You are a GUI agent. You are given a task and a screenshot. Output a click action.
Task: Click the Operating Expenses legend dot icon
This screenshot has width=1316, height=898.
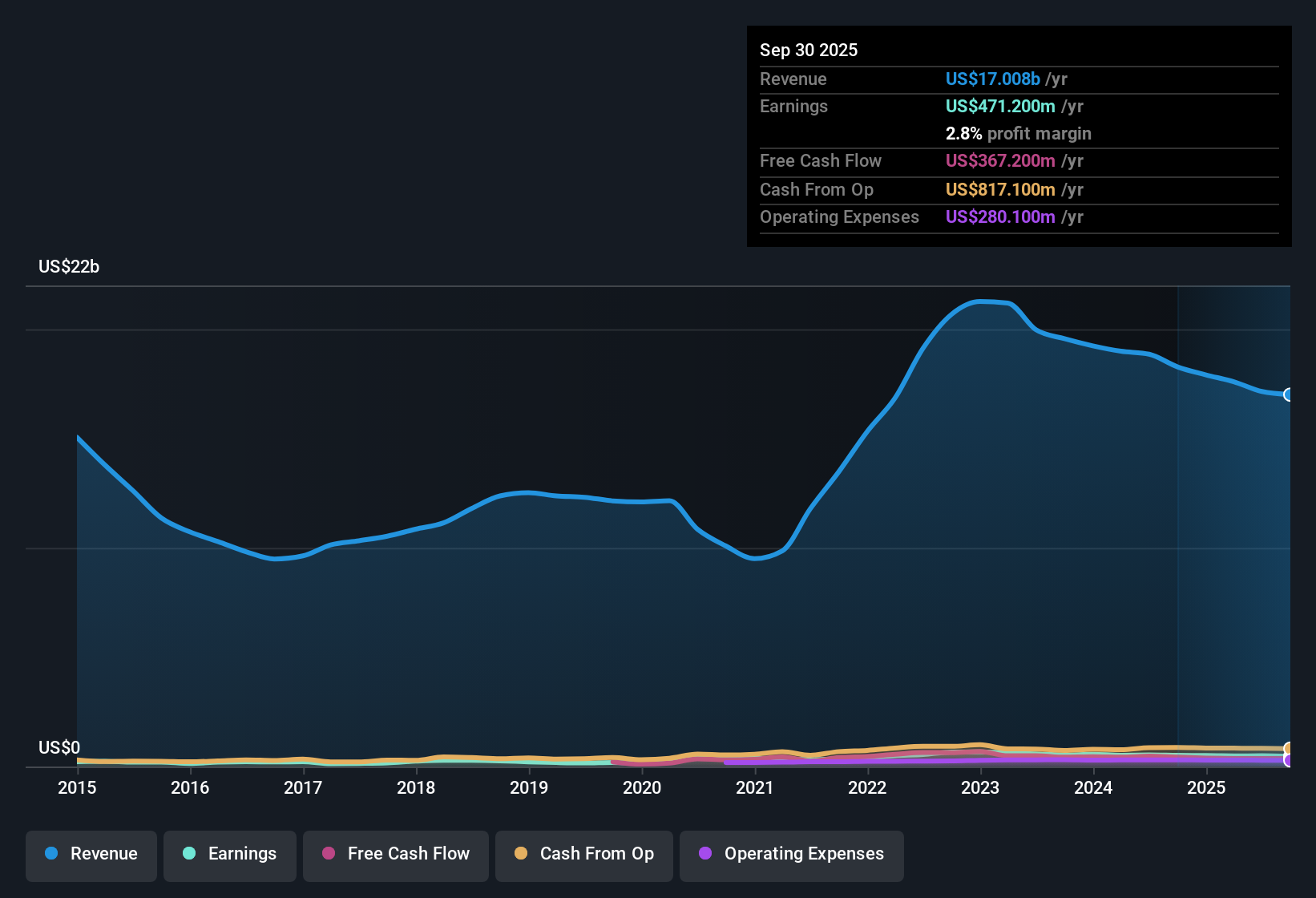[705, 854]
